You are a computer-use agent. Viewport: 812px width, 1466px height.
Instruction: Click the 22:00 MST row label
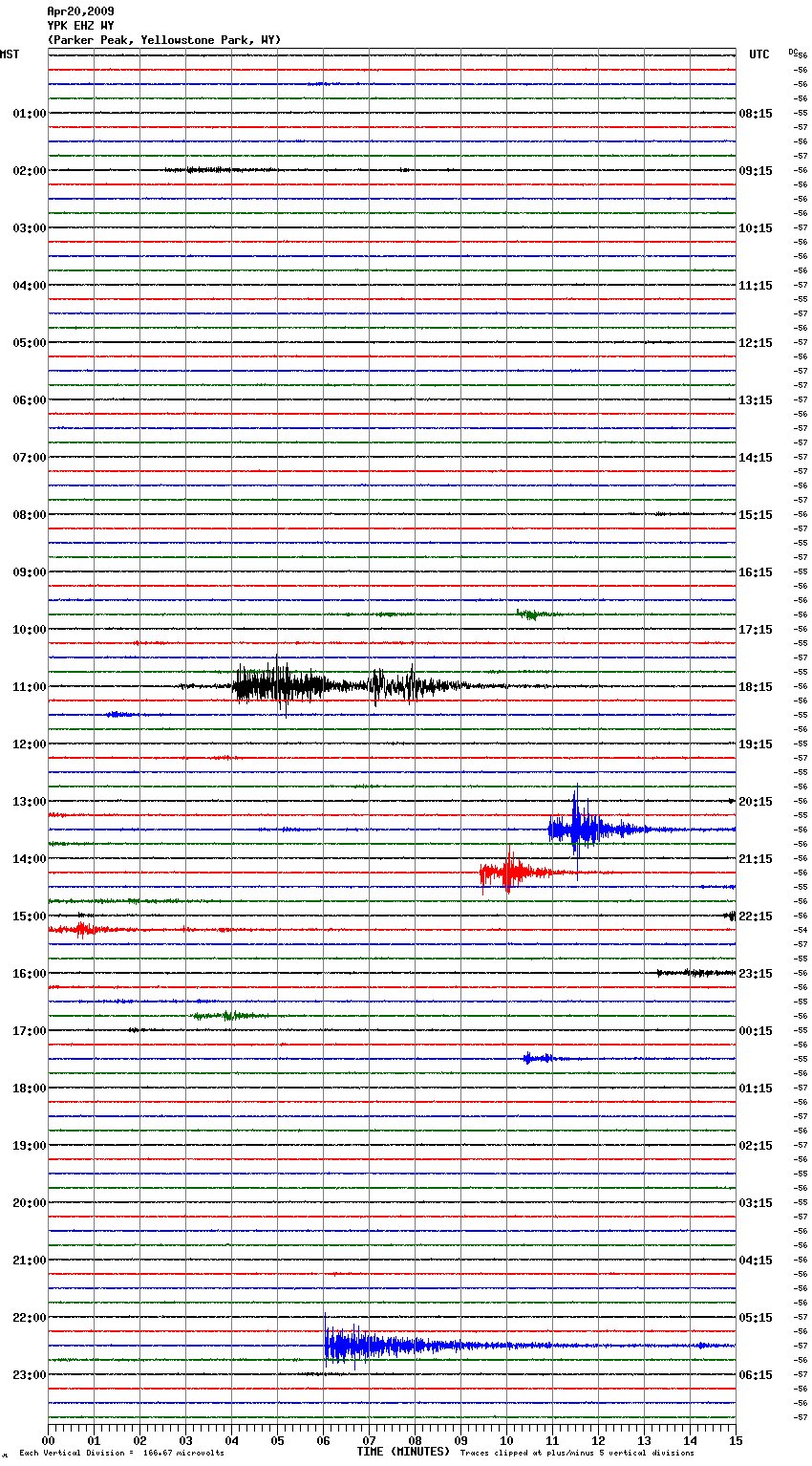pyautogui.click(x=29, y=1318)
